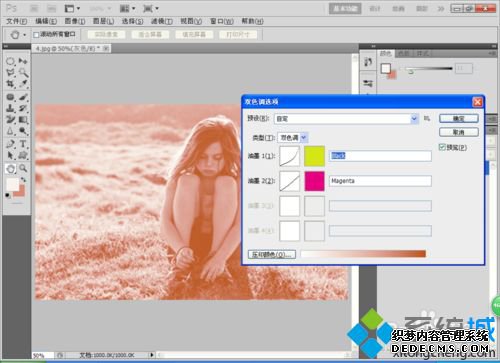Select the Eraser tool
Screen dimensions: 500x363
pyautogui.click(x=10, y=120)
